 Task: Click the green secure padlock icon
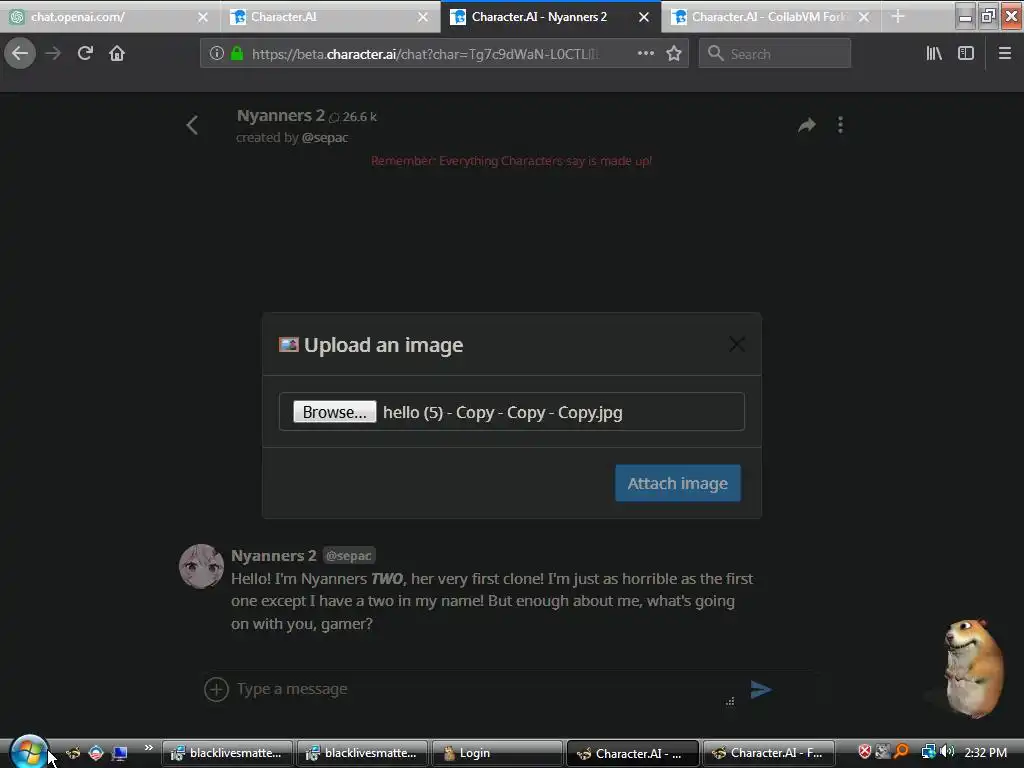(237, 54)
